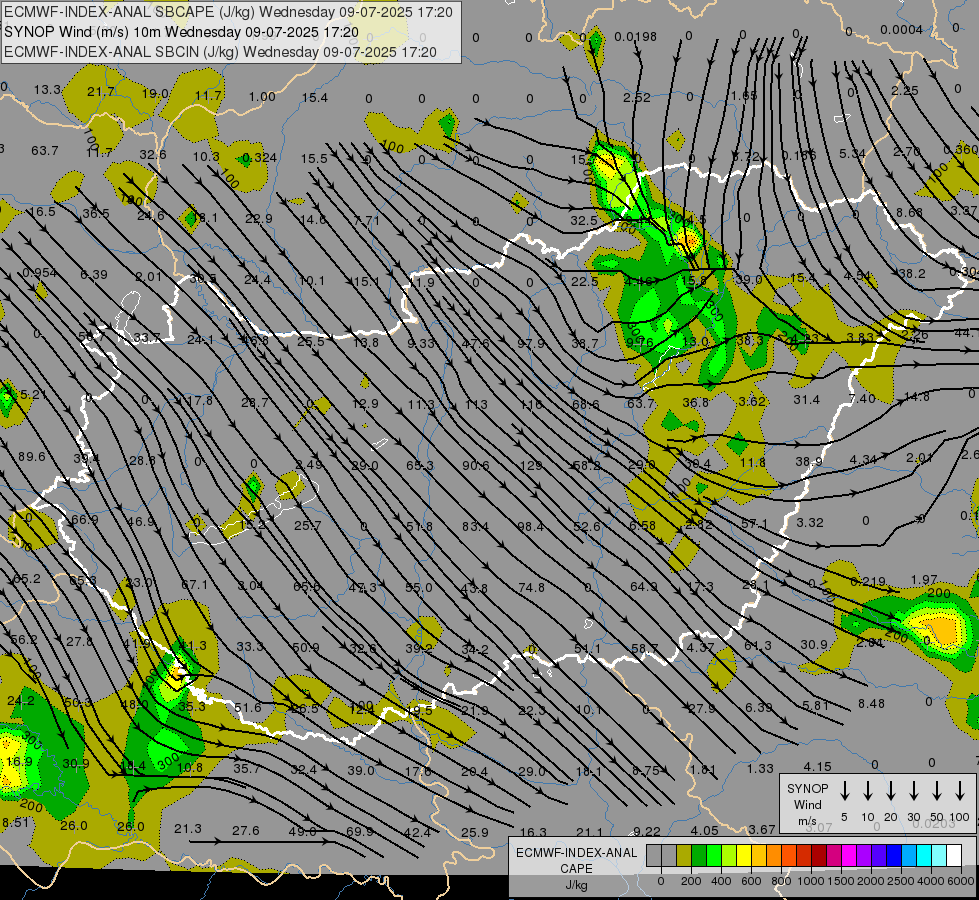Click the 10 m/s wind arrow in legend
979x900 pixels.
pos(867,791)
